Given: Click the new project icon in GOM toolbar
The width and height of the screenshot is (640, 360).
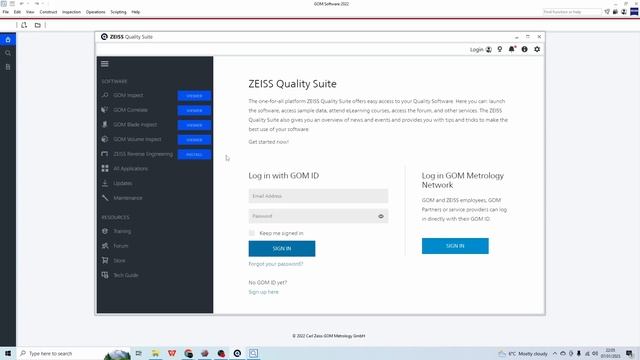Looking at the screenshot, I should [x=24, y=25].
